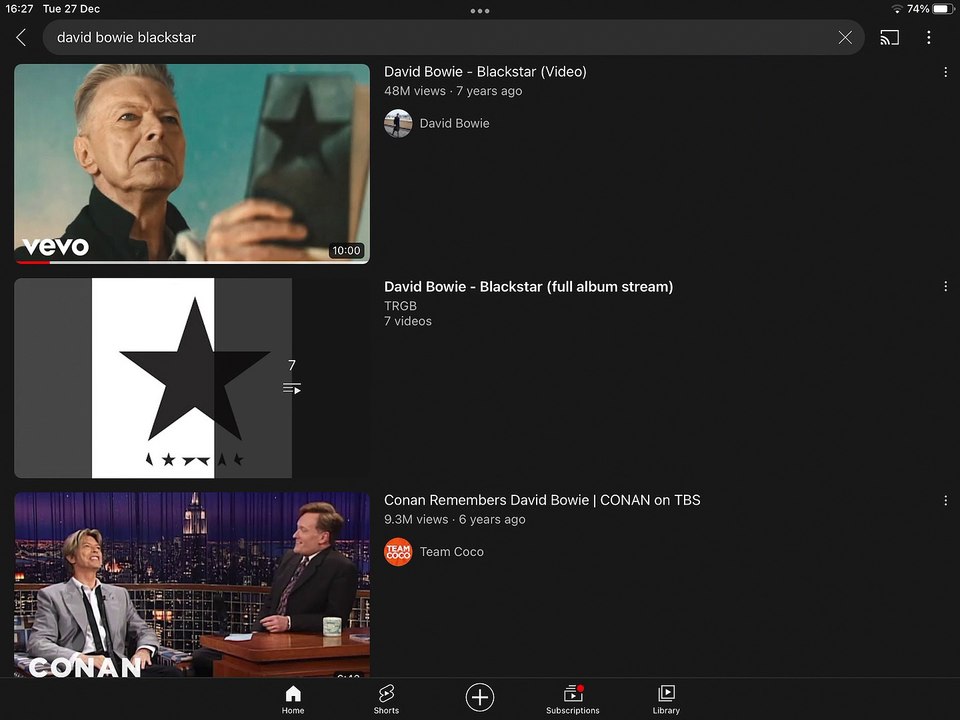Open the Conan Remembers David Bowie thumbnail
Viewport: 960px width, 720px height.
click(192, 585)
